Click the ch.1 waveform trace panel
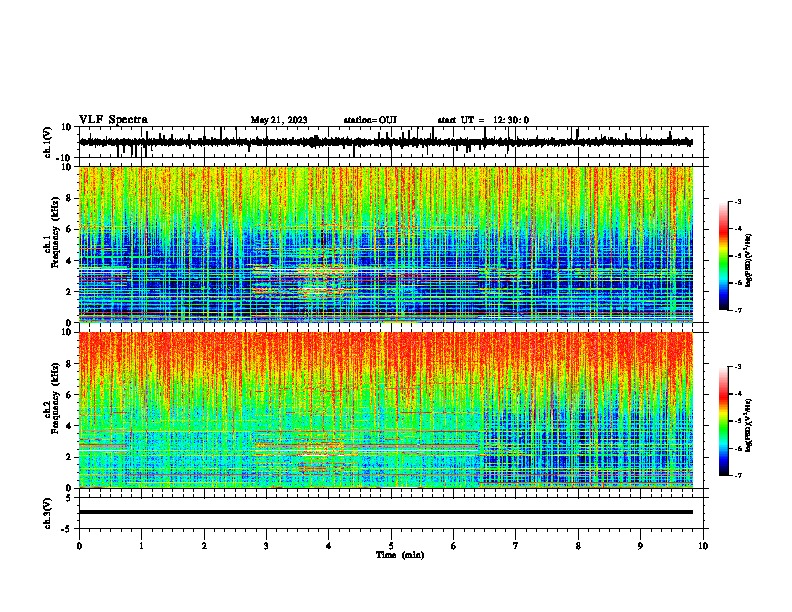792x612 pixels. tap(391, 142)
